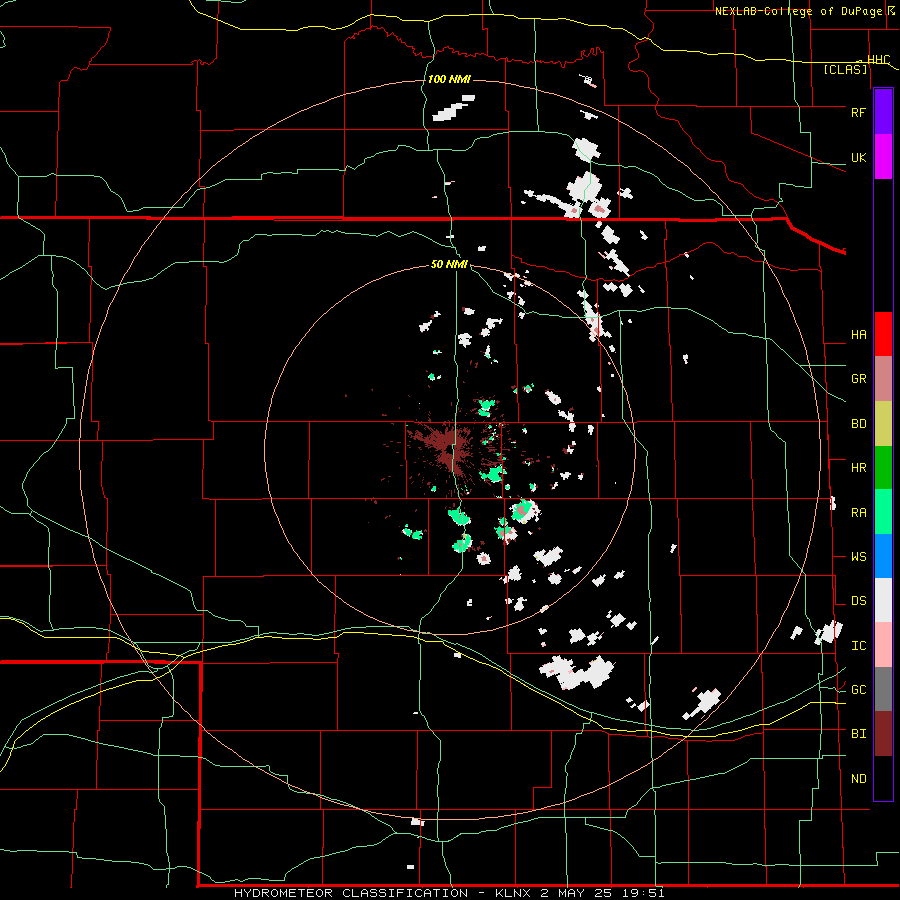
Task: Click the Hydrometeor Classification KLNX title text
Action: tap(449, 893)
